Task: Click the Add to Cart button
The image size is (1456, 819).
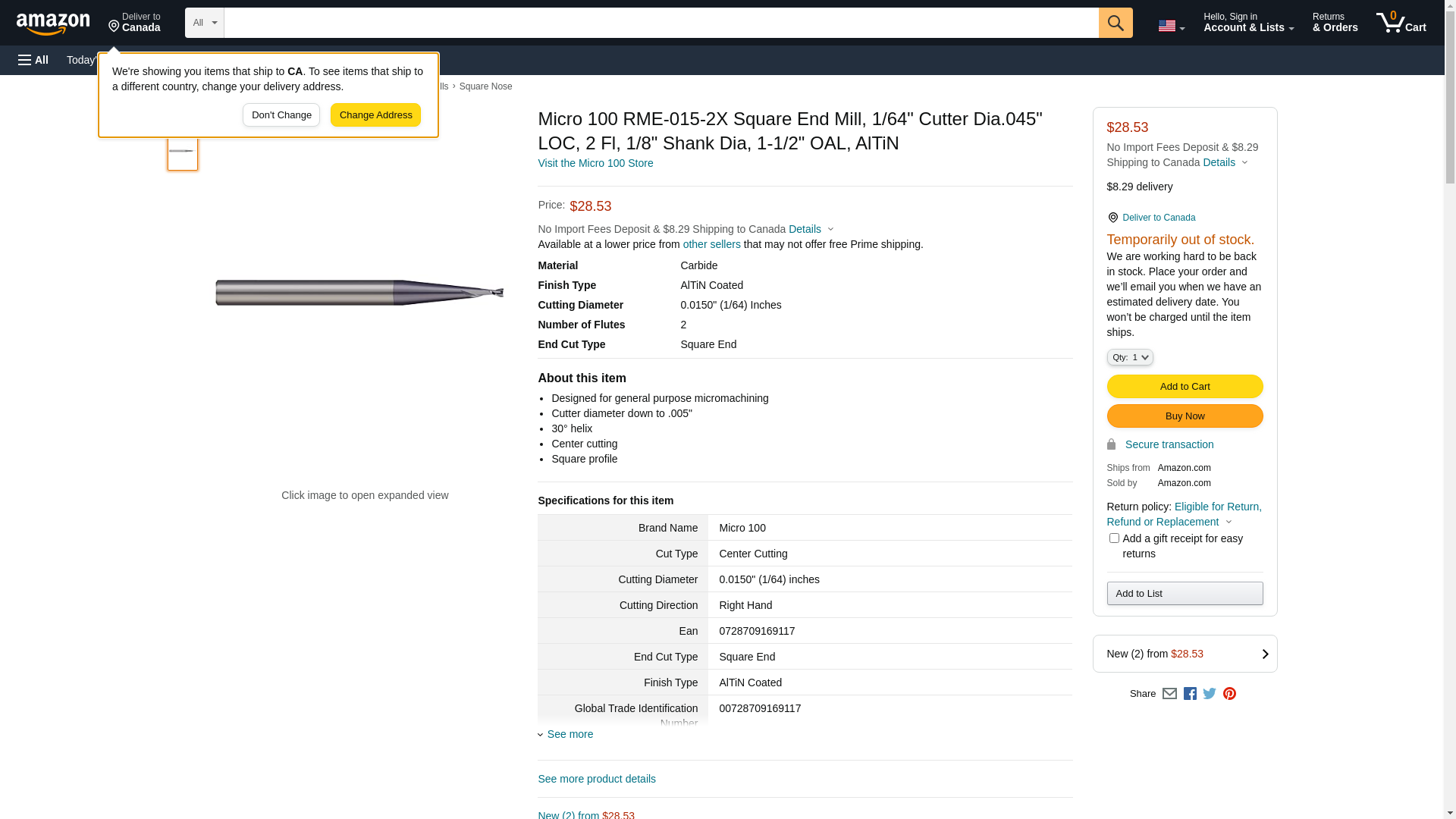Action: (1185, 387)
